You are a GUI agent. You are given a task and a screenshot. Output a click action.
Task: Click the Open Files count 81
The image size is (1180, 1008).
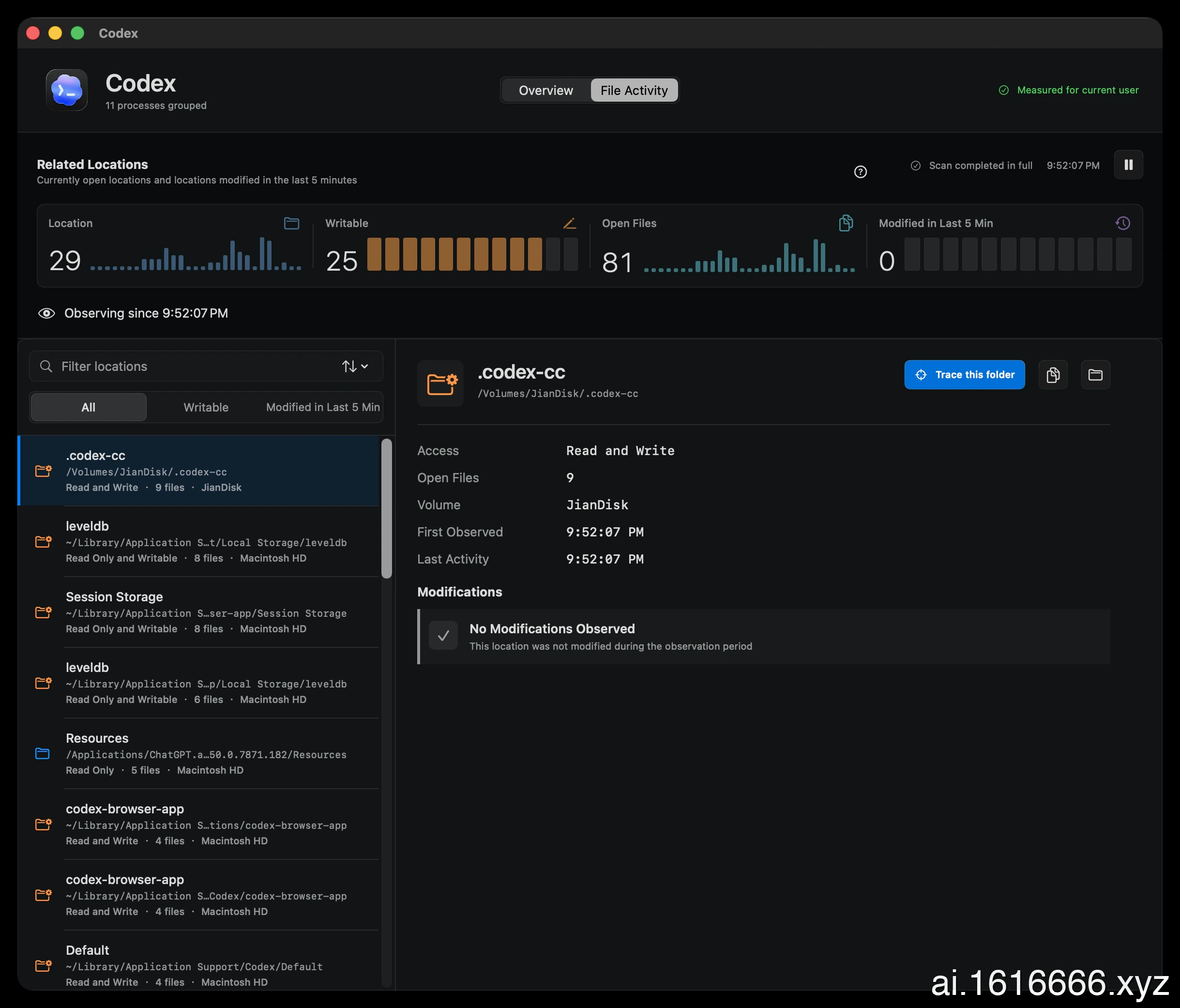tap(617, 263)
